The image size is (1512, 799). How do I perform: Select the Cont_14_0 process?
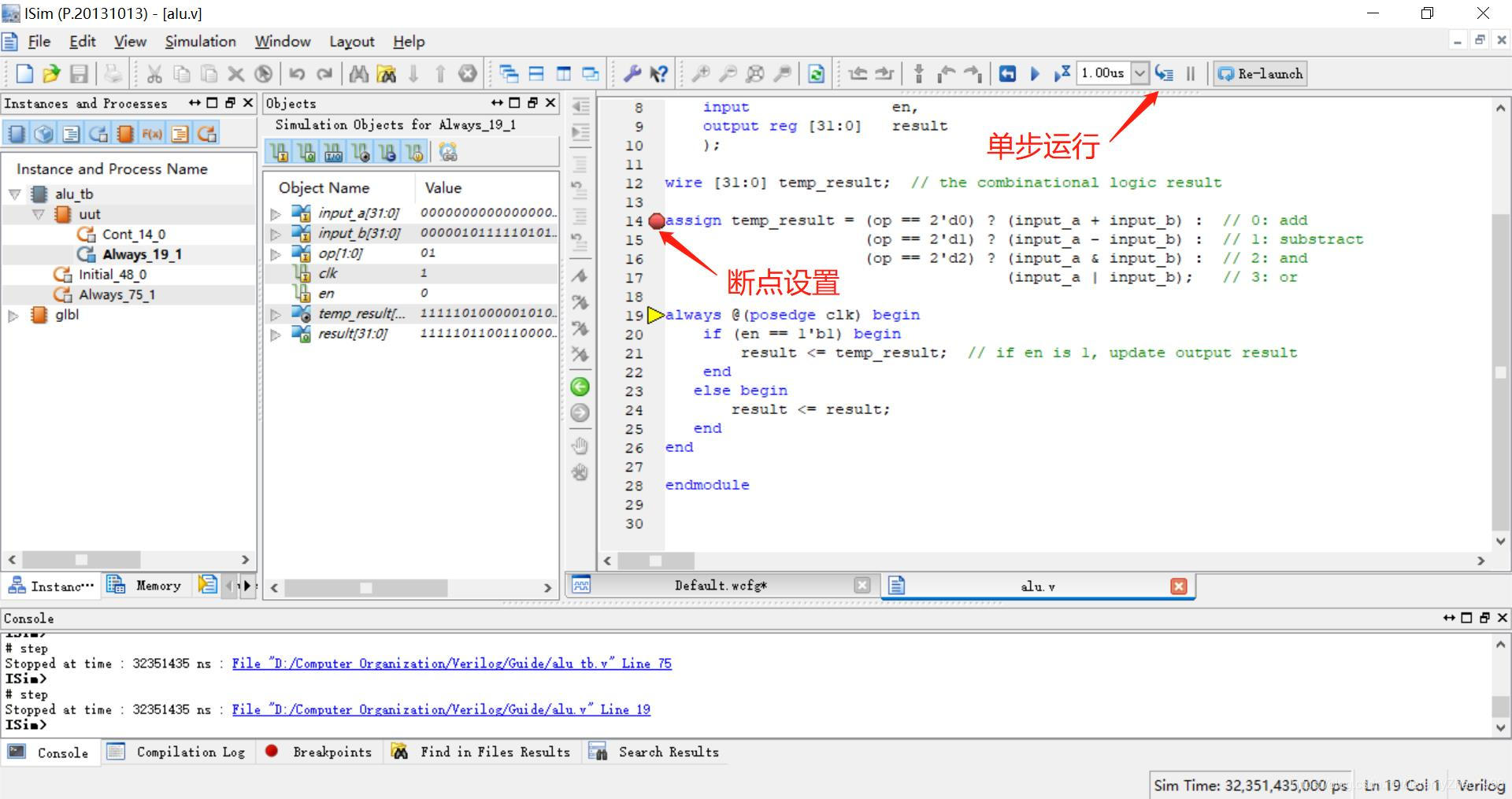click(x=133, y=234)
